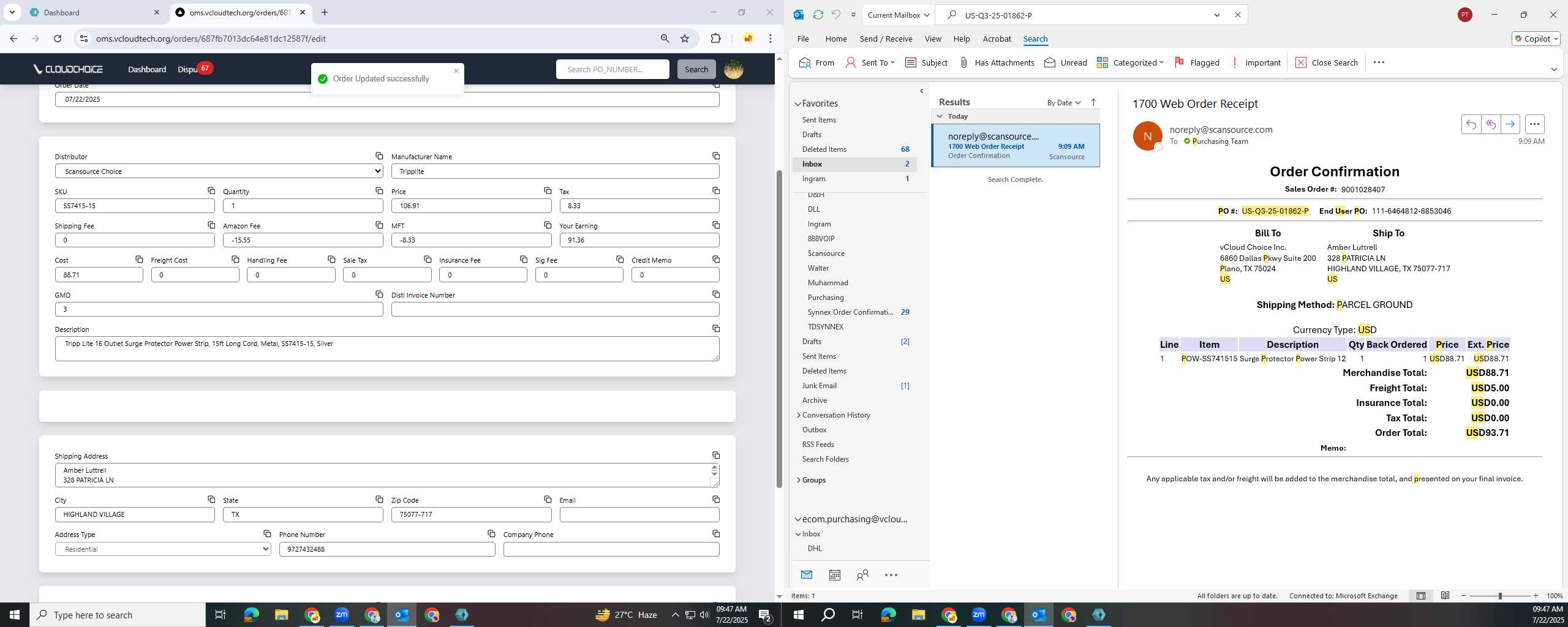Open Acrobat ribbon tab

[997, 39]
